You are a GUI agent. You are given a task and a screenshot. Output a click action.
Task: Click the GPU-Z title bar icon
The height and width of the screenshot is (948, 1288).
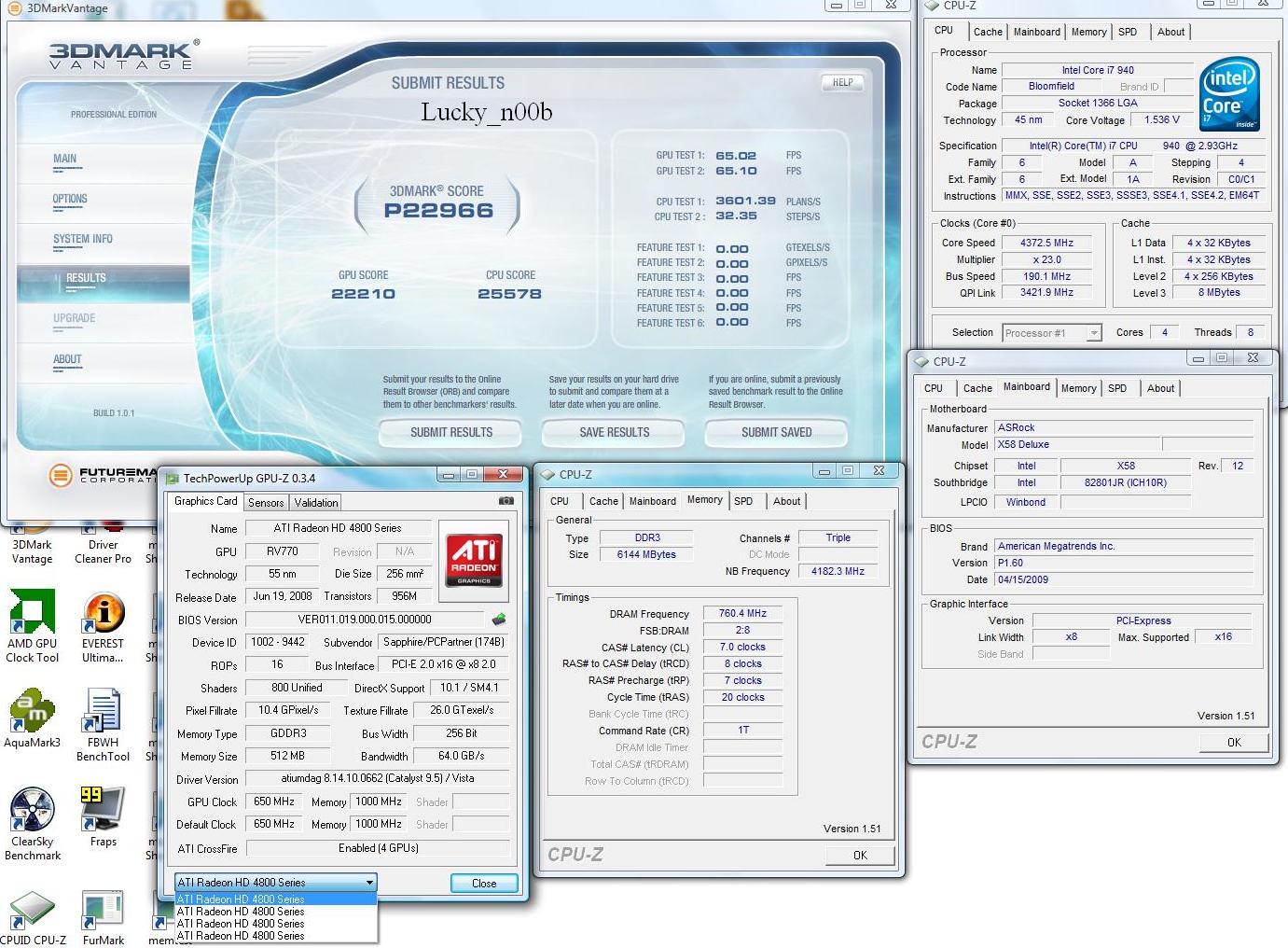click(172, 478)
